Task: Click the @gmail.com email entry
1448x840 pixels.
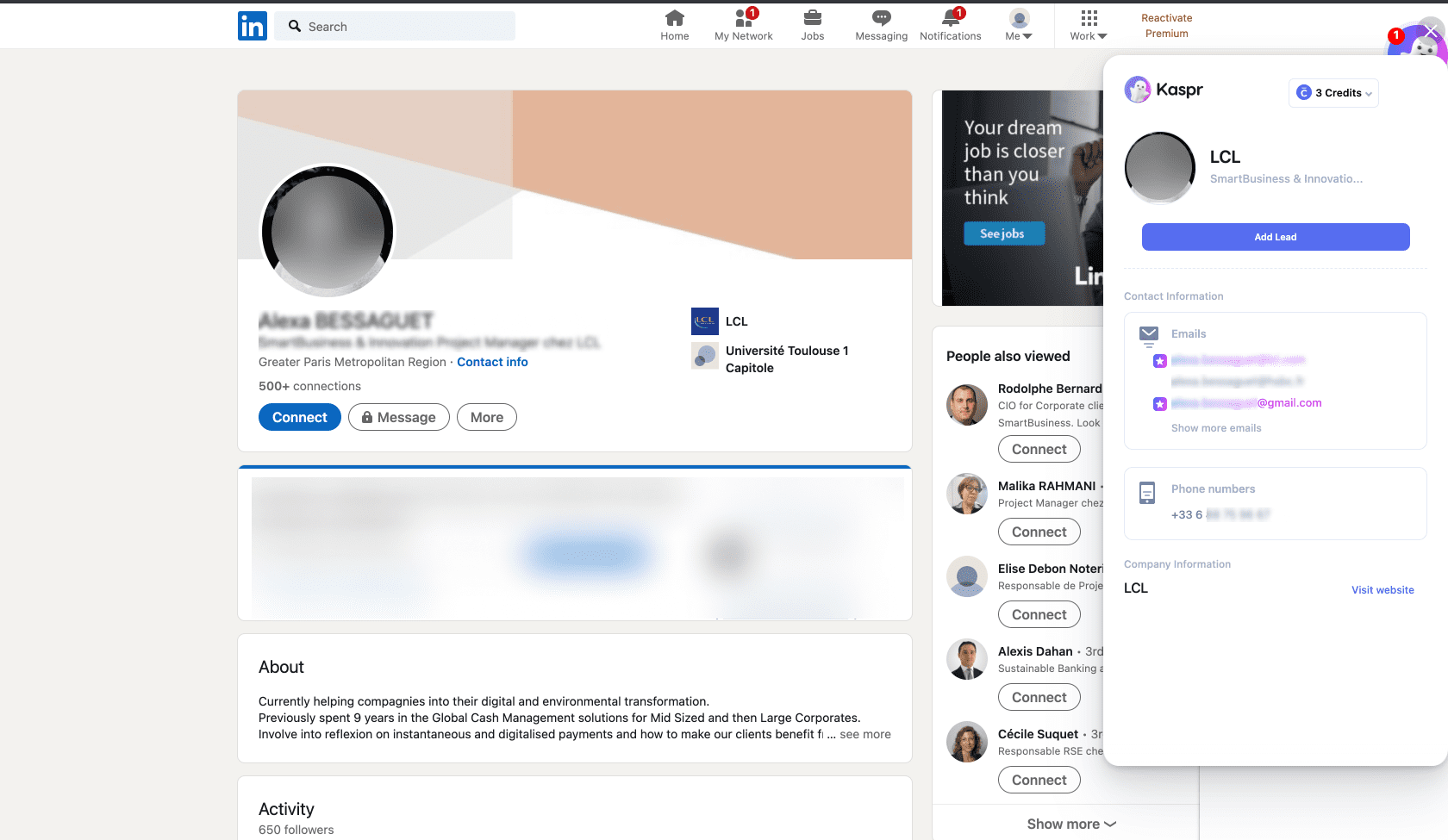Action: point(1246,403)
